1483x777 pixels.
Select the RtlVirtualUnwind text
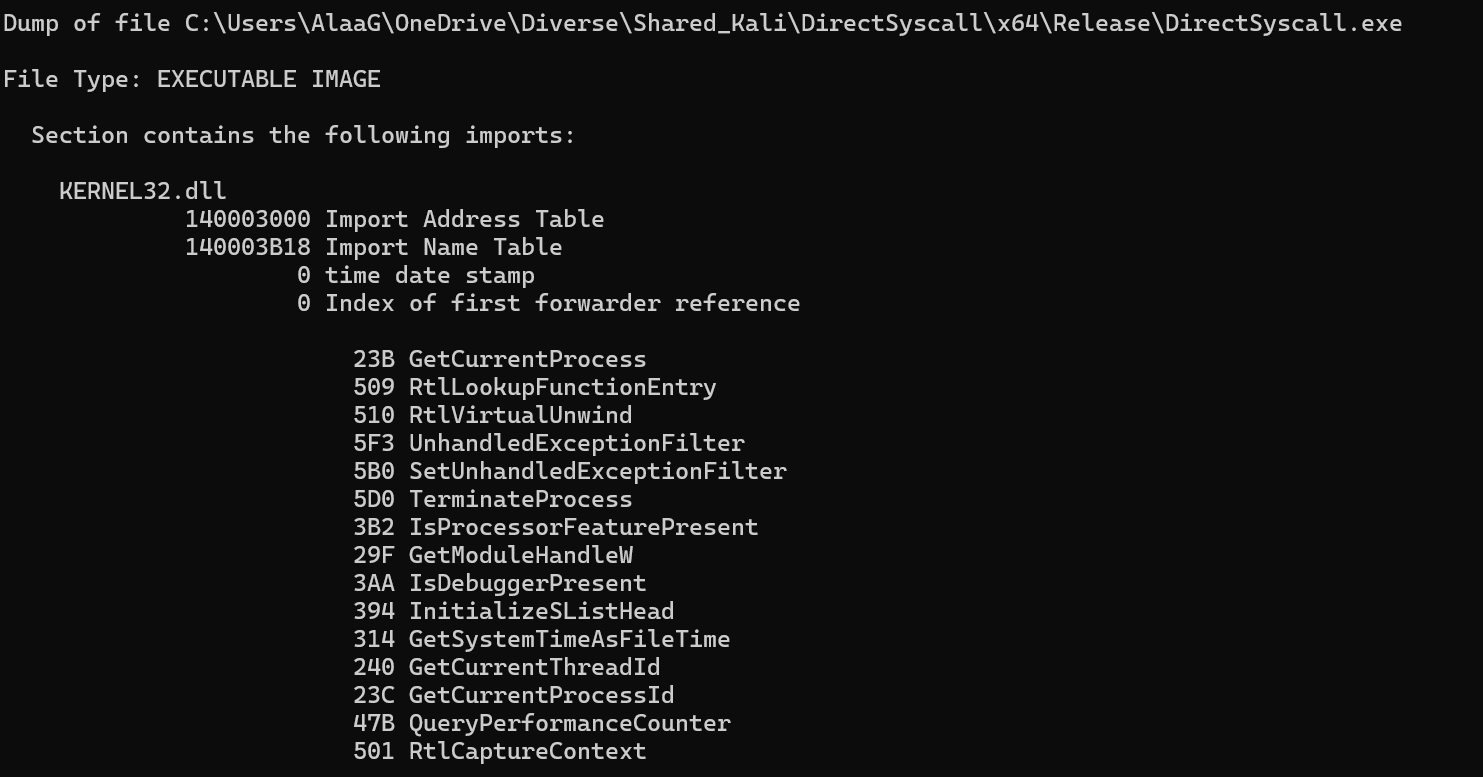(x=520, y=415)
